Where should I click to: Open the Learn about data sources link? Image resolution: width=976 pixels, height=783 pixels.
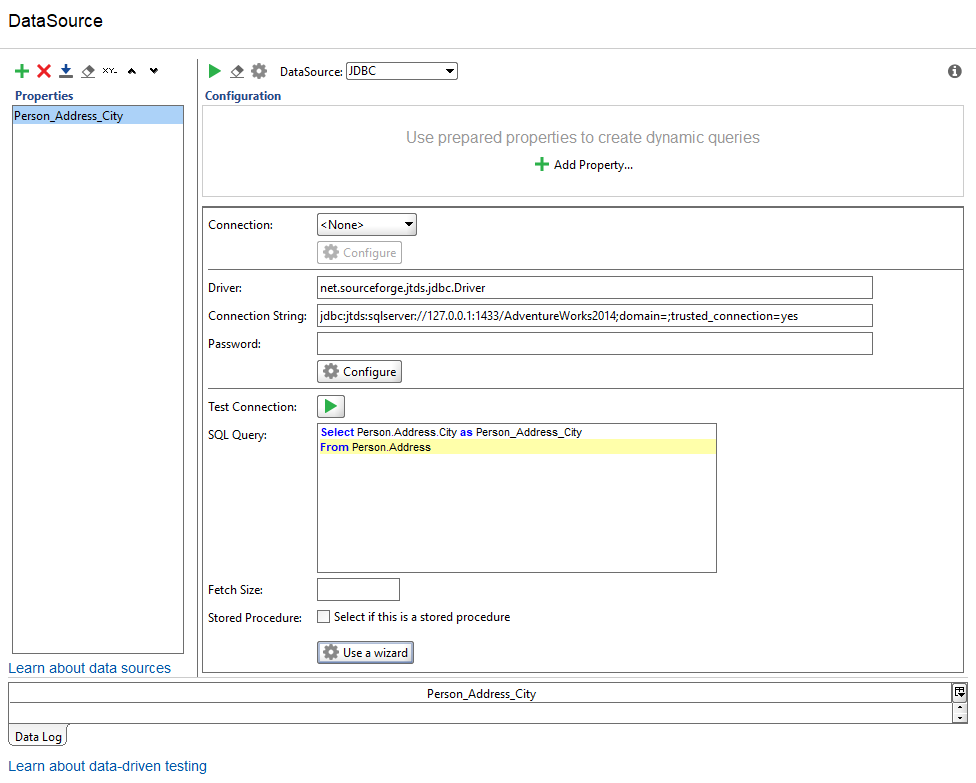[x=90, y=668]
